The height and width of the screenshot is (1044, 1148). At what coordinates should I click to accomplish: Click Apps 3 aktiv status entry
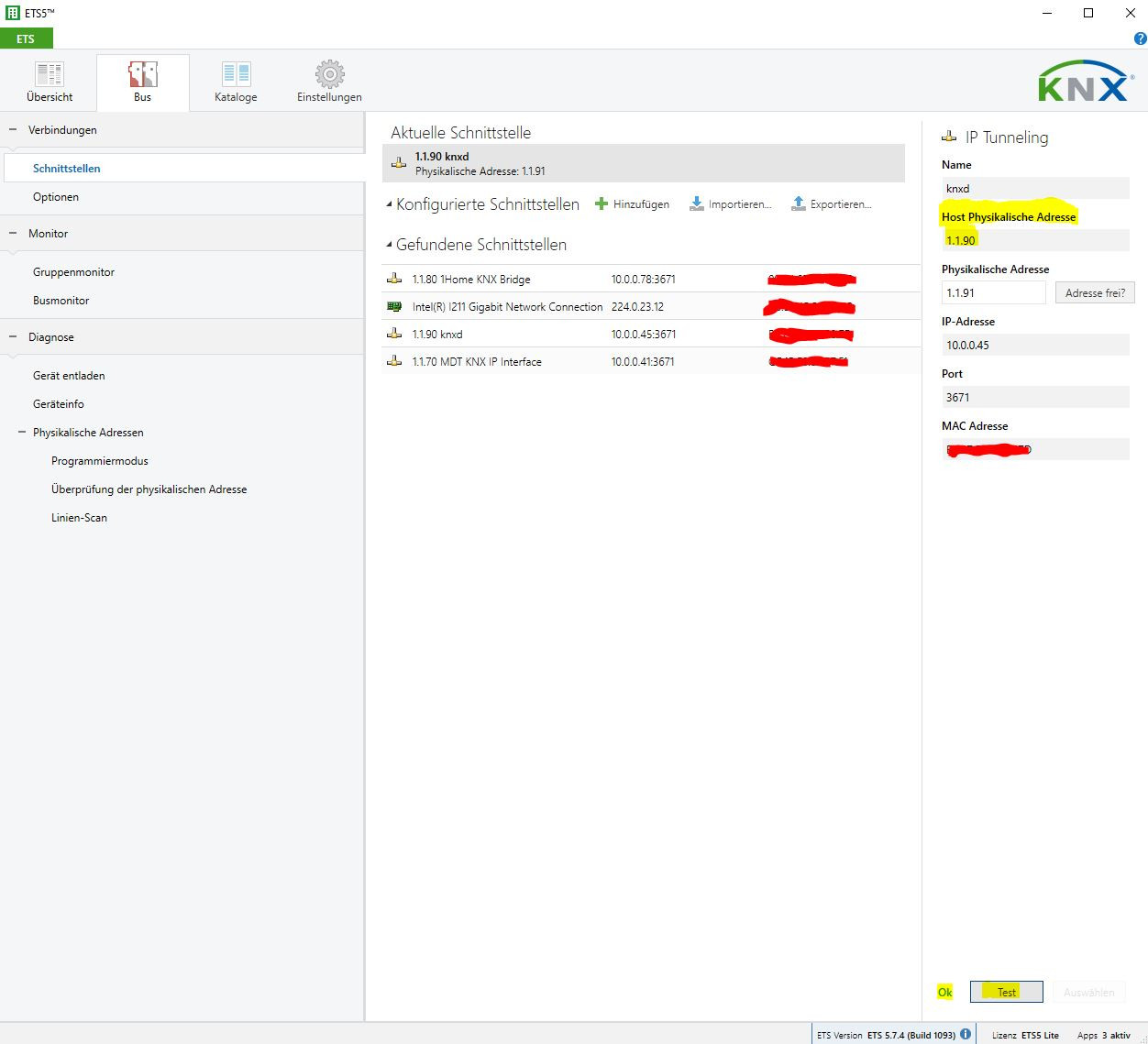pos(1104,1035)
